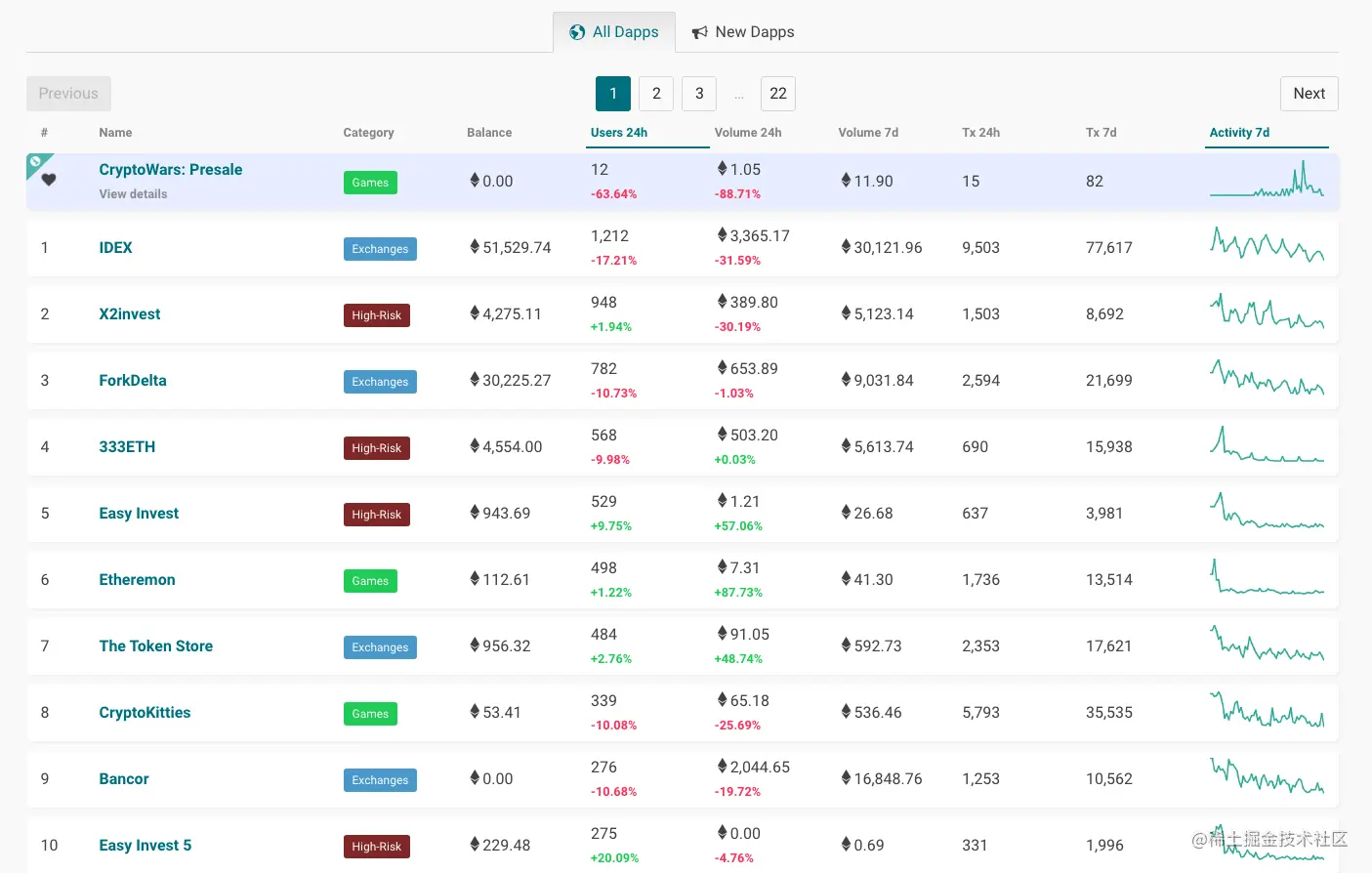Click the 1,212 users value for IDEX
The height and width of the screenshot is (873, 1372).
(609, 236)
